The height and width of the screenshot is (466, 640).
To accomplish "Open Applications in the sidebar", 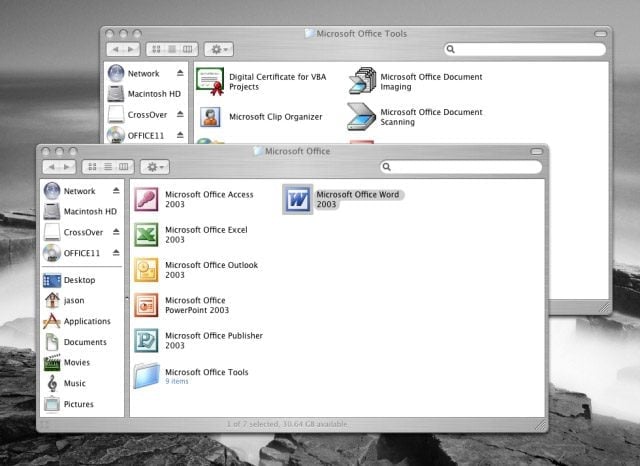I will (x=77, y=321).
